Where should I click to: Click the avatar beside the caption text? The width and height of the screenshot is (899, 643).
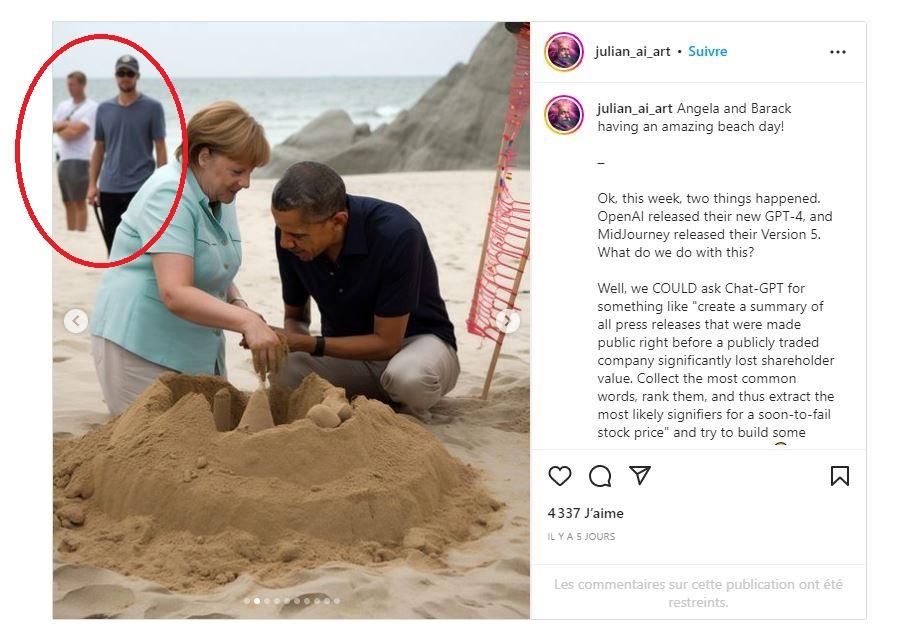tap(564, 116)
